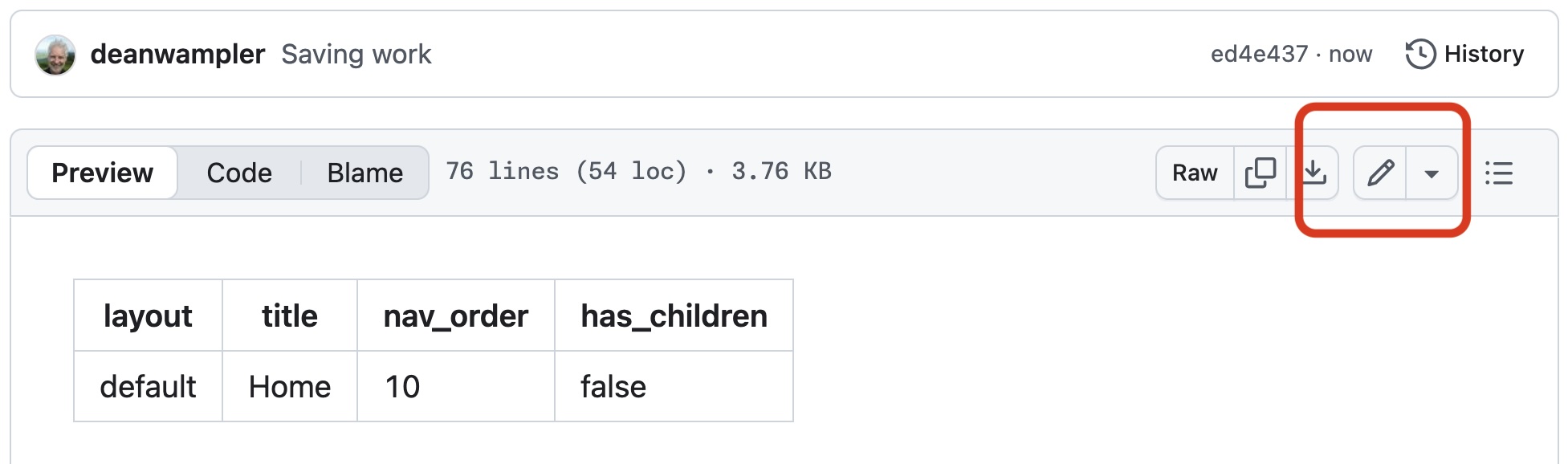Click the file size info text
Screen dimensions: 1568x464
(x=638, y=171)
